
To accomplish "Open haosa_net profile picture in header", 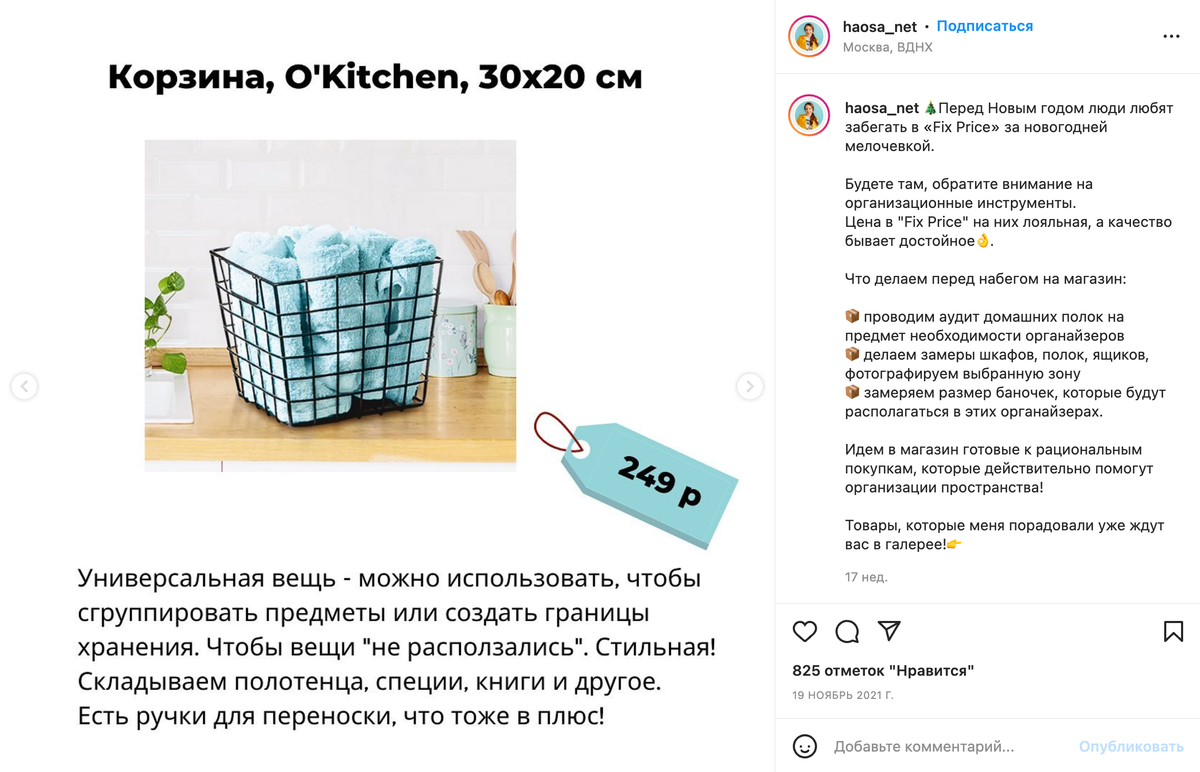I will (x=809, y=36).
